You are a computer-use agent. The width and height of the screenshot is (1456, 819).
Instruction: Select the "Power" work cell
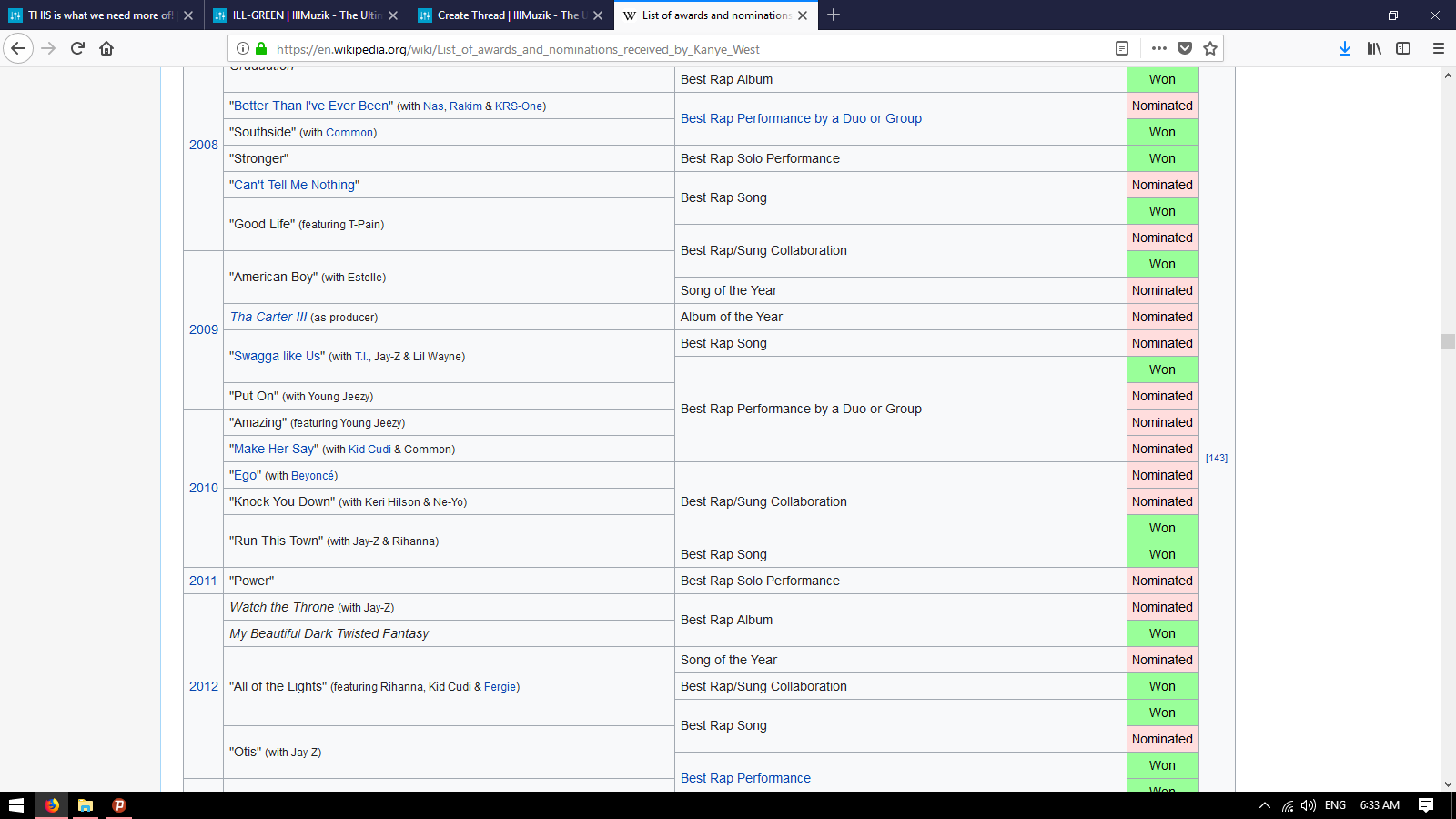pyautogui.click(x=449, y=581)
